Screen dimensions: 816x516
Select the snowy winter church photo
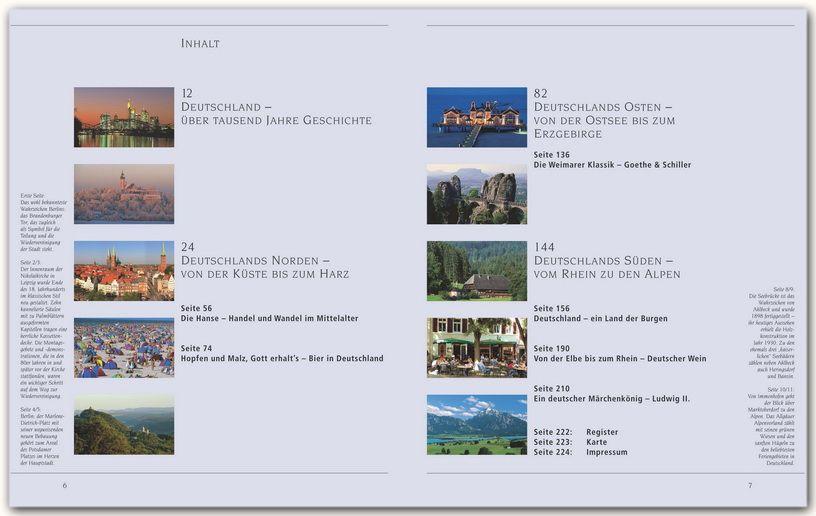pos(123,193)
